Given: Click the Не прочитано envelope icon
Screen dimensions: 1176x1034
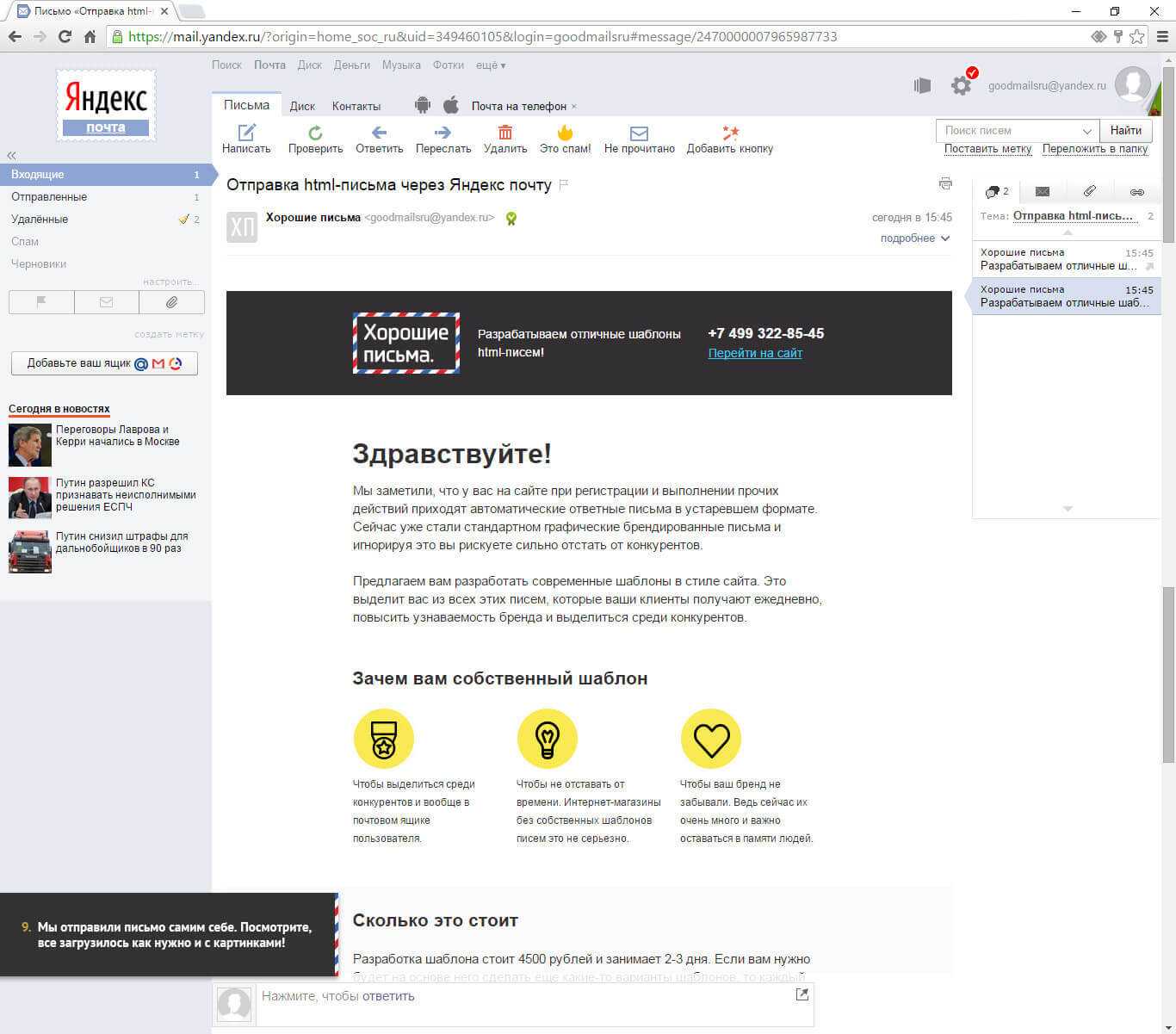Looking at the screenshot, I should click(639, 133).
